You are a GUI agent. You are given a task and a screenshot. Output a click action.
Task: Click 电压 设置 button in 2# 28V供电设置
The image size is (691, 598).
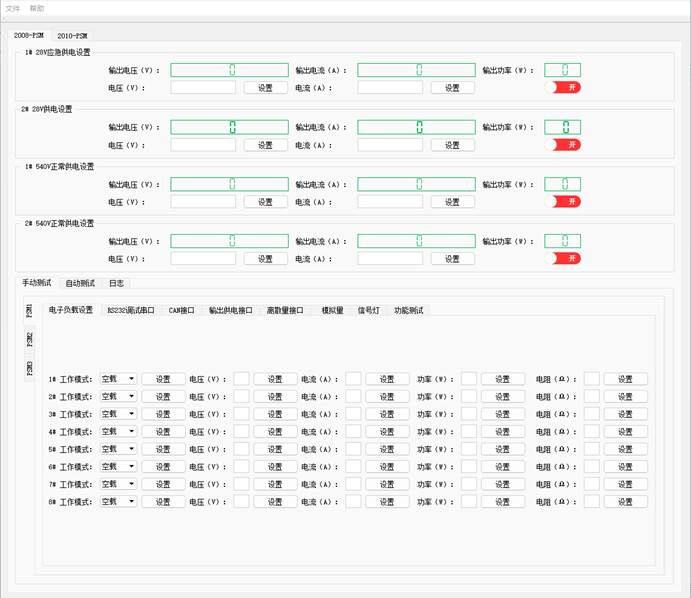click(x=265, y=145)
